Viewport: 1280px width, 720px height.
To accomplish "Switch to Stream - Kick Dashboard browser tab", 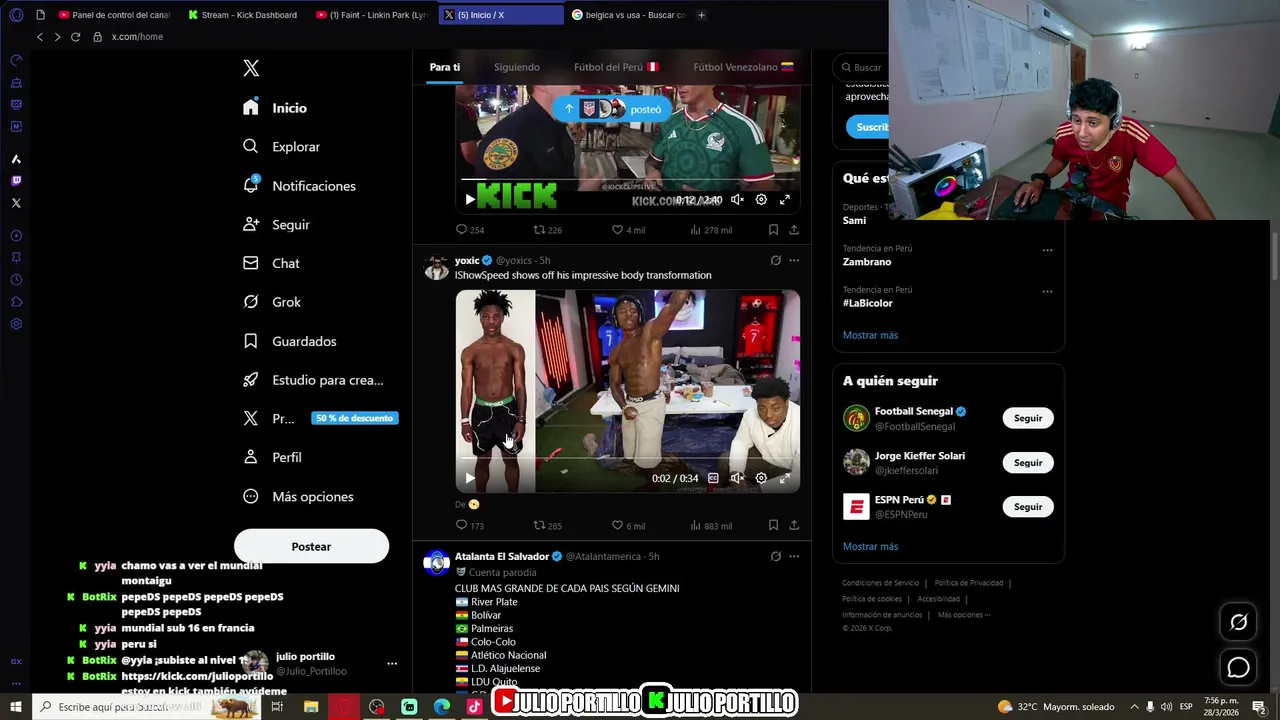I will 241,15.
